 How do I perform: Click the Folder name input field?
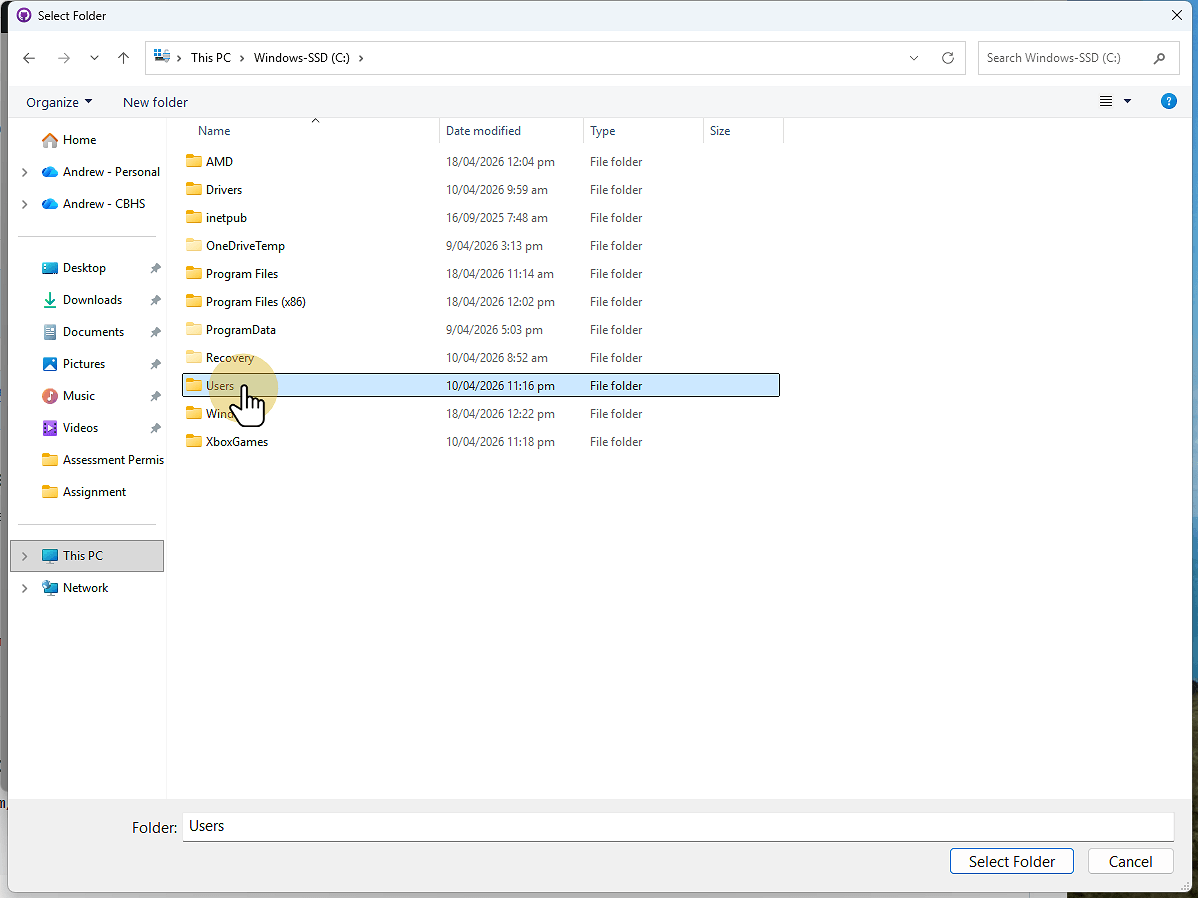[x=677, y=826]
